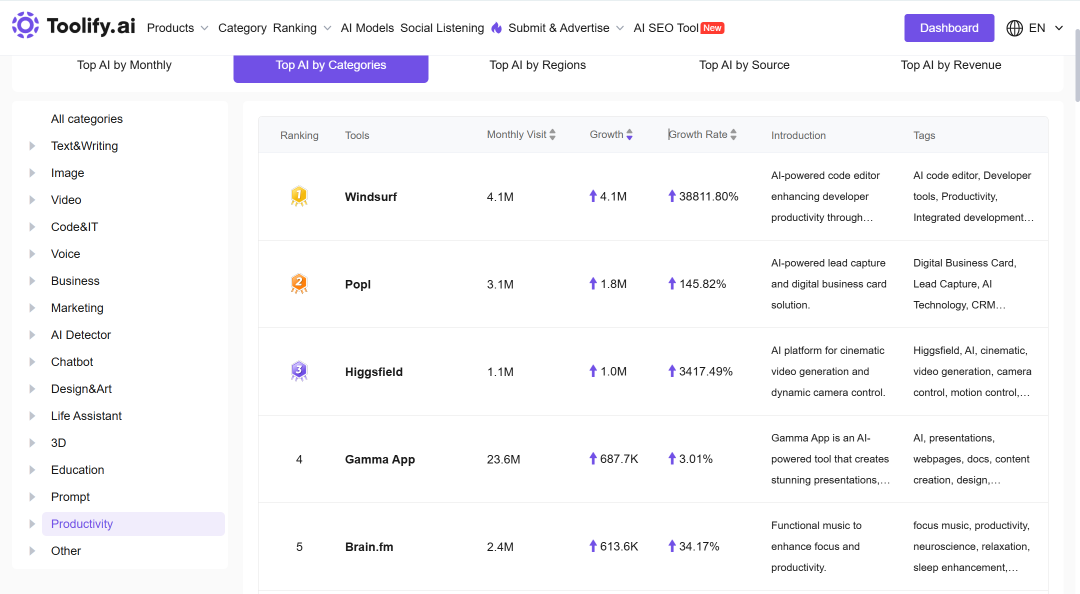
Task: Open the Windsurf tool link
Action: [x=371, y=197]
